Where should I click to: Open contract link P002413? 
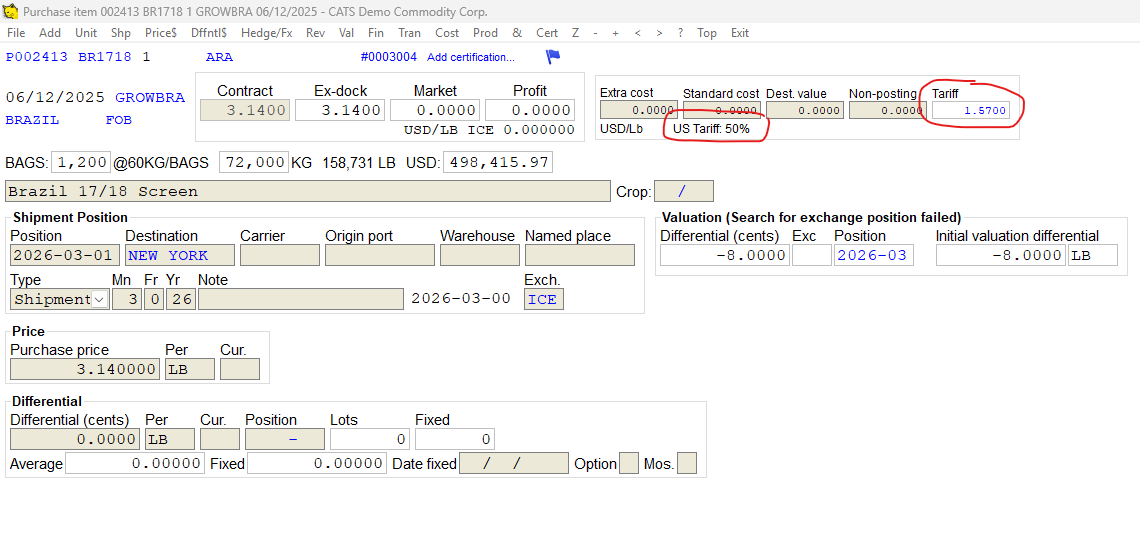point(37,57)
